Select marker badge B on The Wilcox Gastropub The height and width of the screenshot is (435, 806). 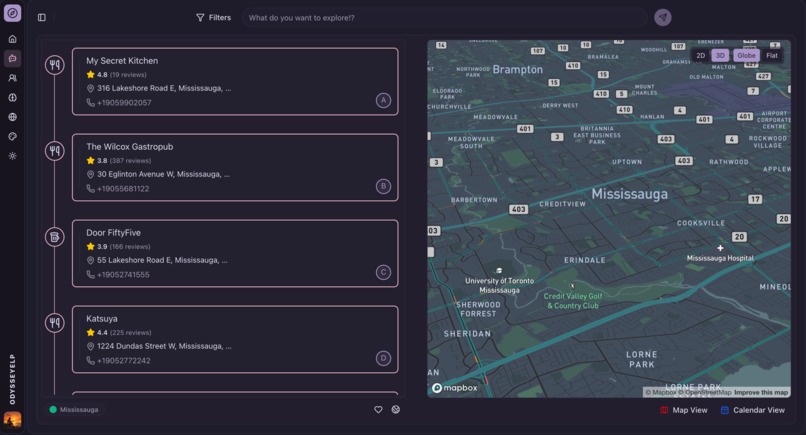point(383,186)
